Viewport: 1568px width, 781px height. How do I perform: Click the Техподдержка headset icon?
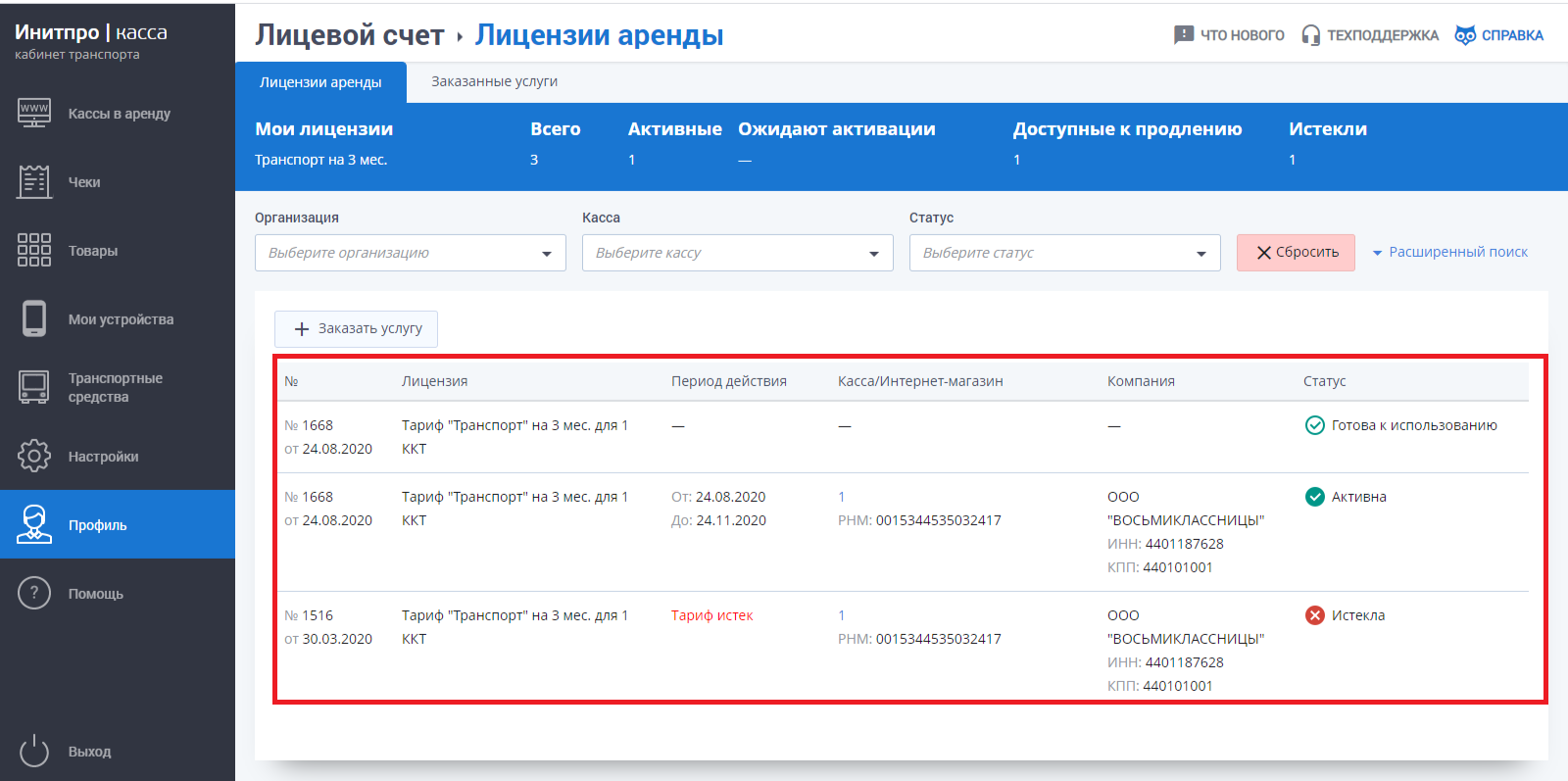[x=1311, y=35]
